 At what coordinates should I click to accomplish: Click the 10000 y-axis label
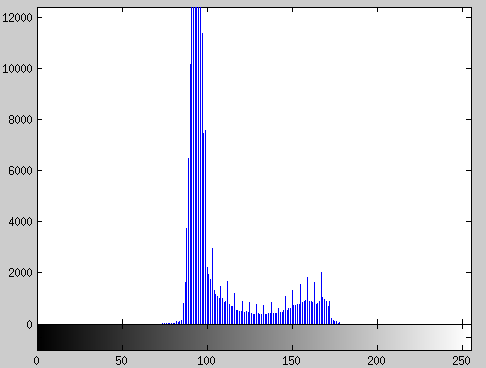click(17, 69)
